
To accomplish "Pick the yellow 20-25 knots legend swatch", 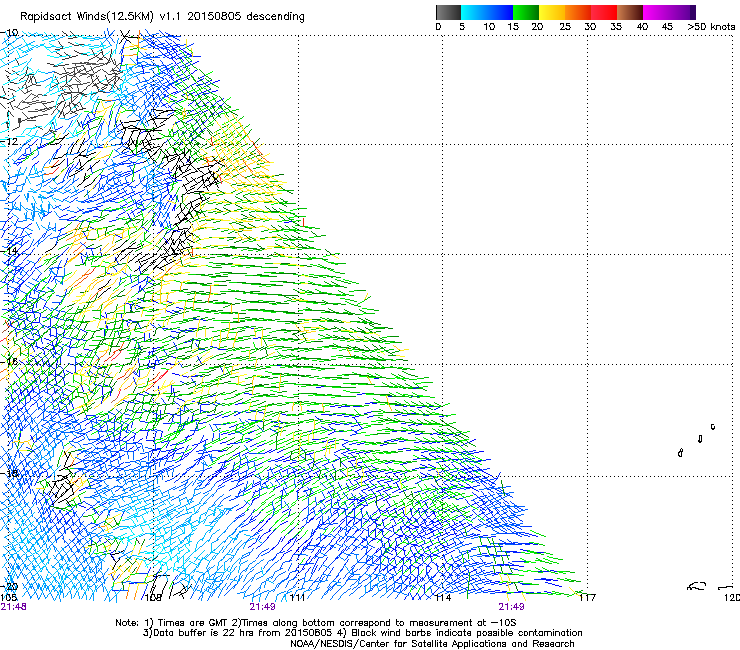I will (x=552, y=12).
